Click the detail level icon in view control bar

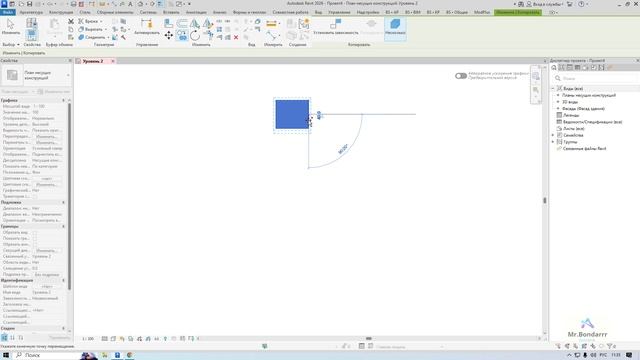[104, 339]
